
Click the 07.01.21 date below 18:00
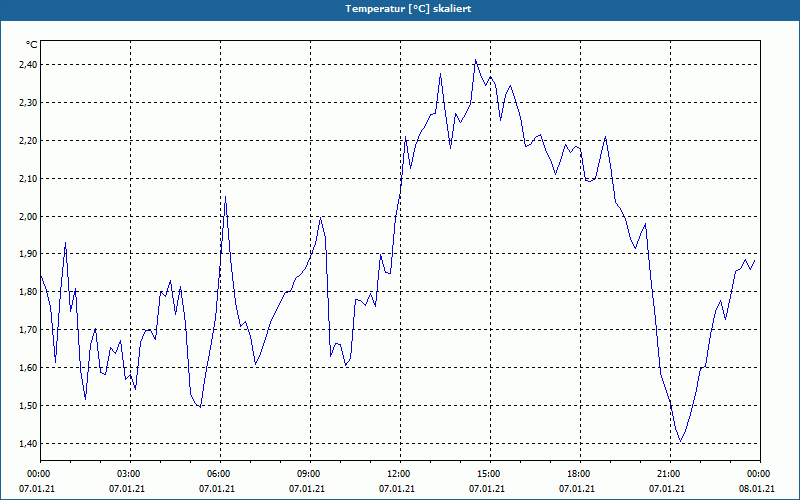point(577,489)
